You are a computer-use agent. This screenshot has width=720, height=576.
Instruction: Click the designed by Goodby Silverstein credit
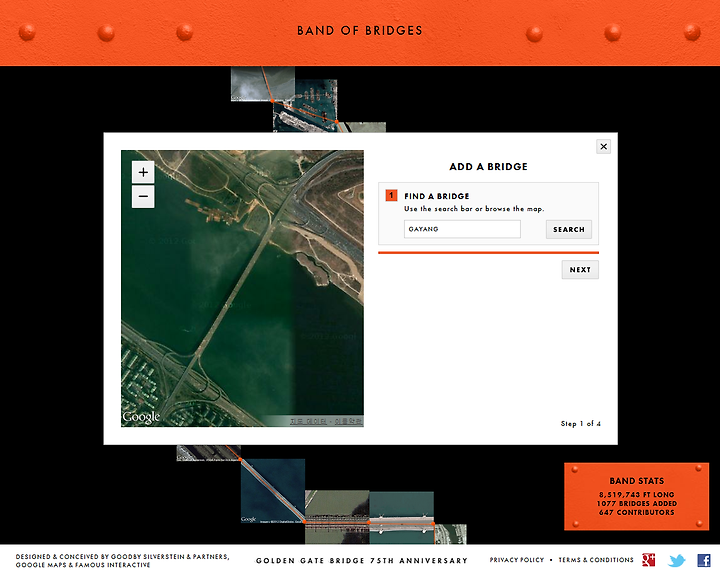point(122,560)
